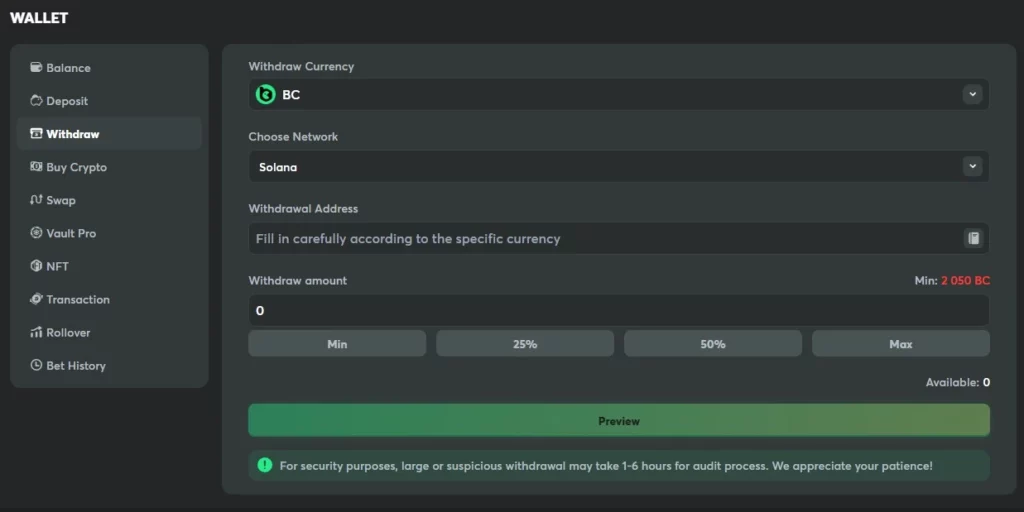
Task: Click the Swap arrows icon
Action: pos(37,200)
